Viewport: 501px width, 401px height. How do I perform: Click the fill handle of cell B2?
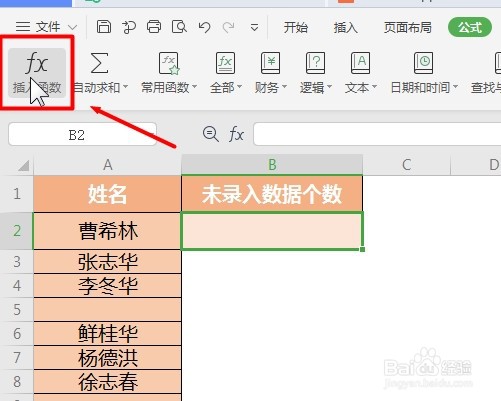pyautogui.click(x=362, y=249)
